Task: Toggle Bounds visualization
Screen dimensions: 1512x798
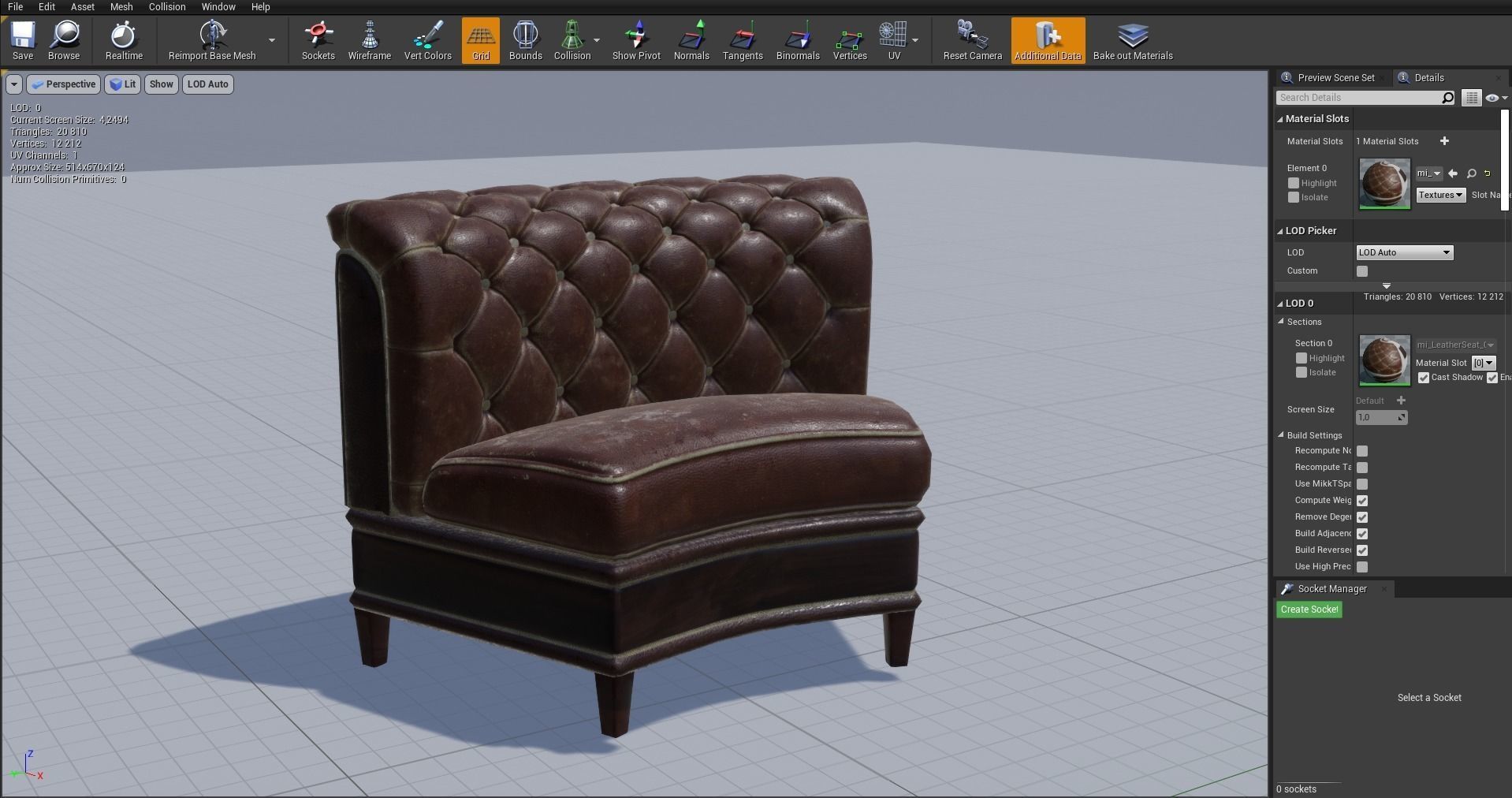Action: [x=526, y=40]
